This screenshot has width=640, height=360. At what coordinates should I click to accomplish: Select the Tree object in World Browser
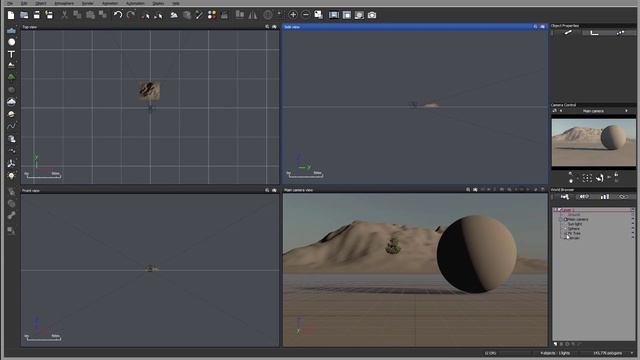tap(574, 233)
